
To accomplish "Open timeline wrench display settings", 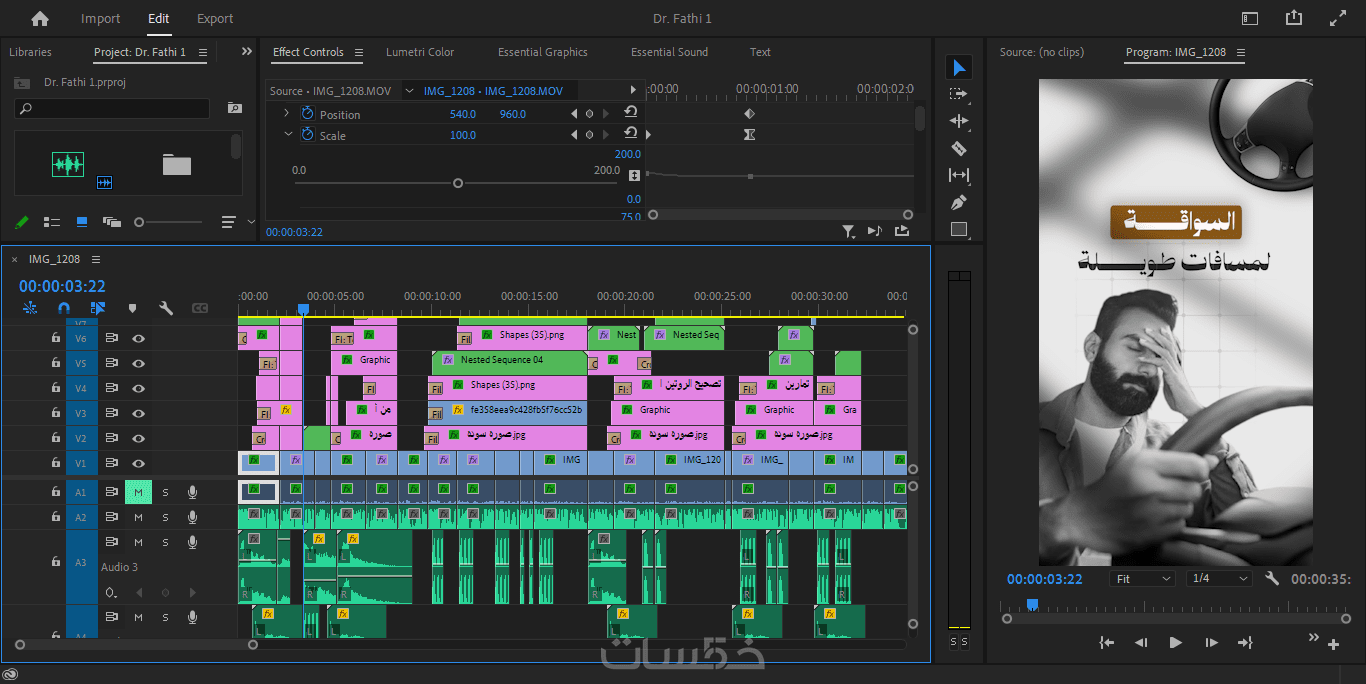I will coord(166,308).
